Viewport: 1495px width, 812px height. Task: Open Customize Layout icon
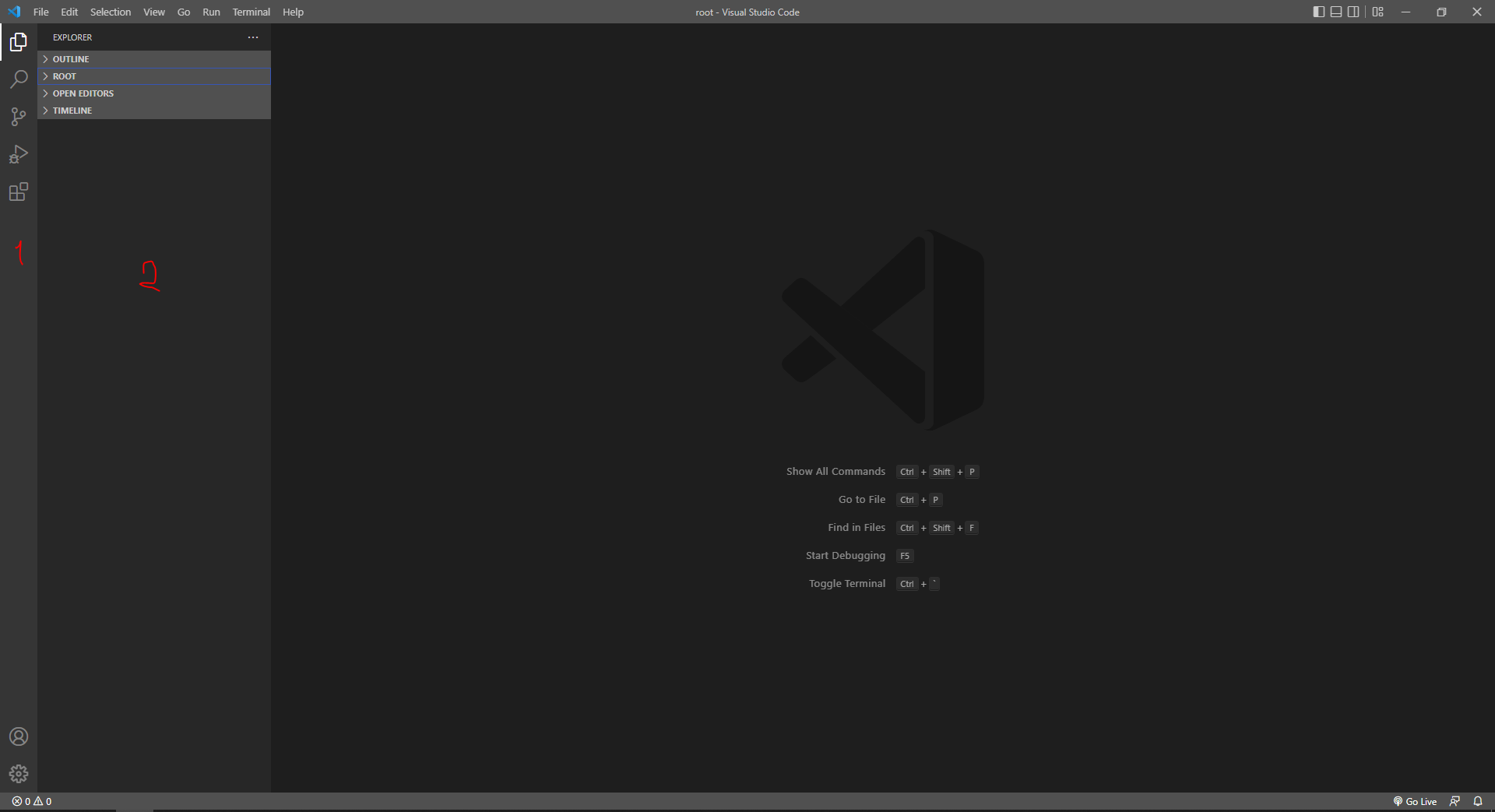click(1378, 12)
